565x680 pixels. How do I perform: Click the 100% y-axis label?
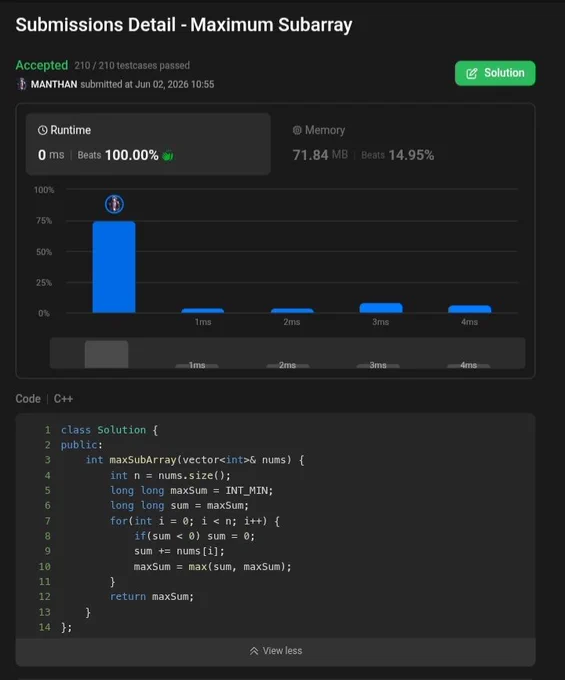point(44,190)
